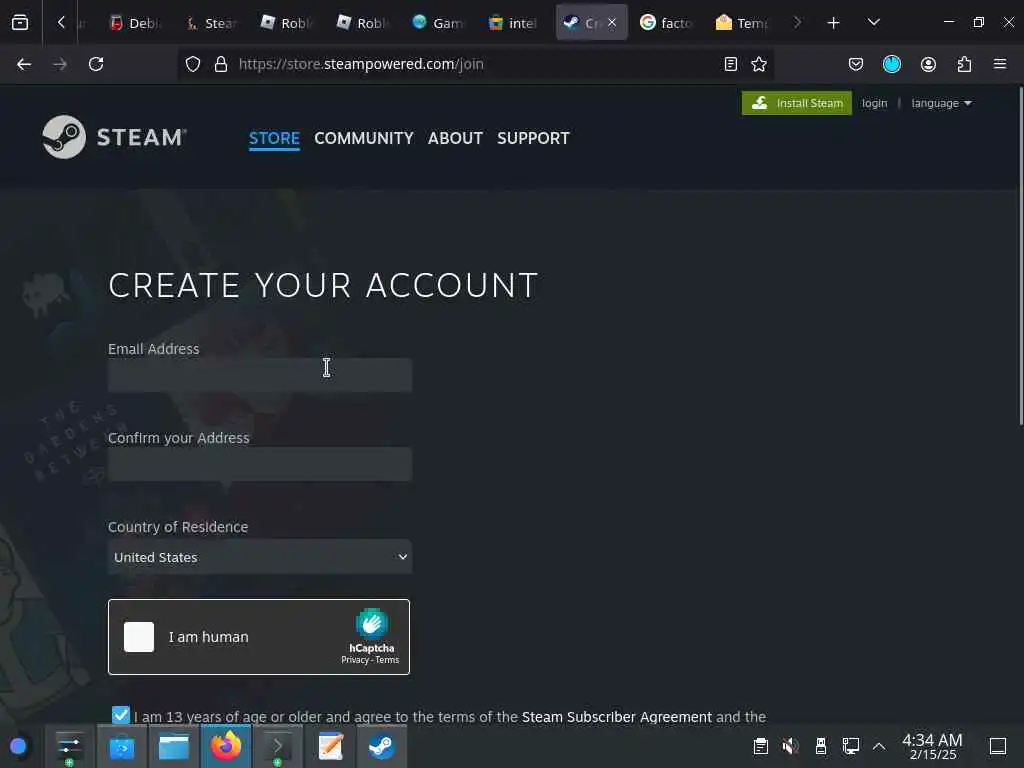Click the page vertical scrollbar
The height and width of the screenshot is (768, 1024).
(x=1021, y=256)
